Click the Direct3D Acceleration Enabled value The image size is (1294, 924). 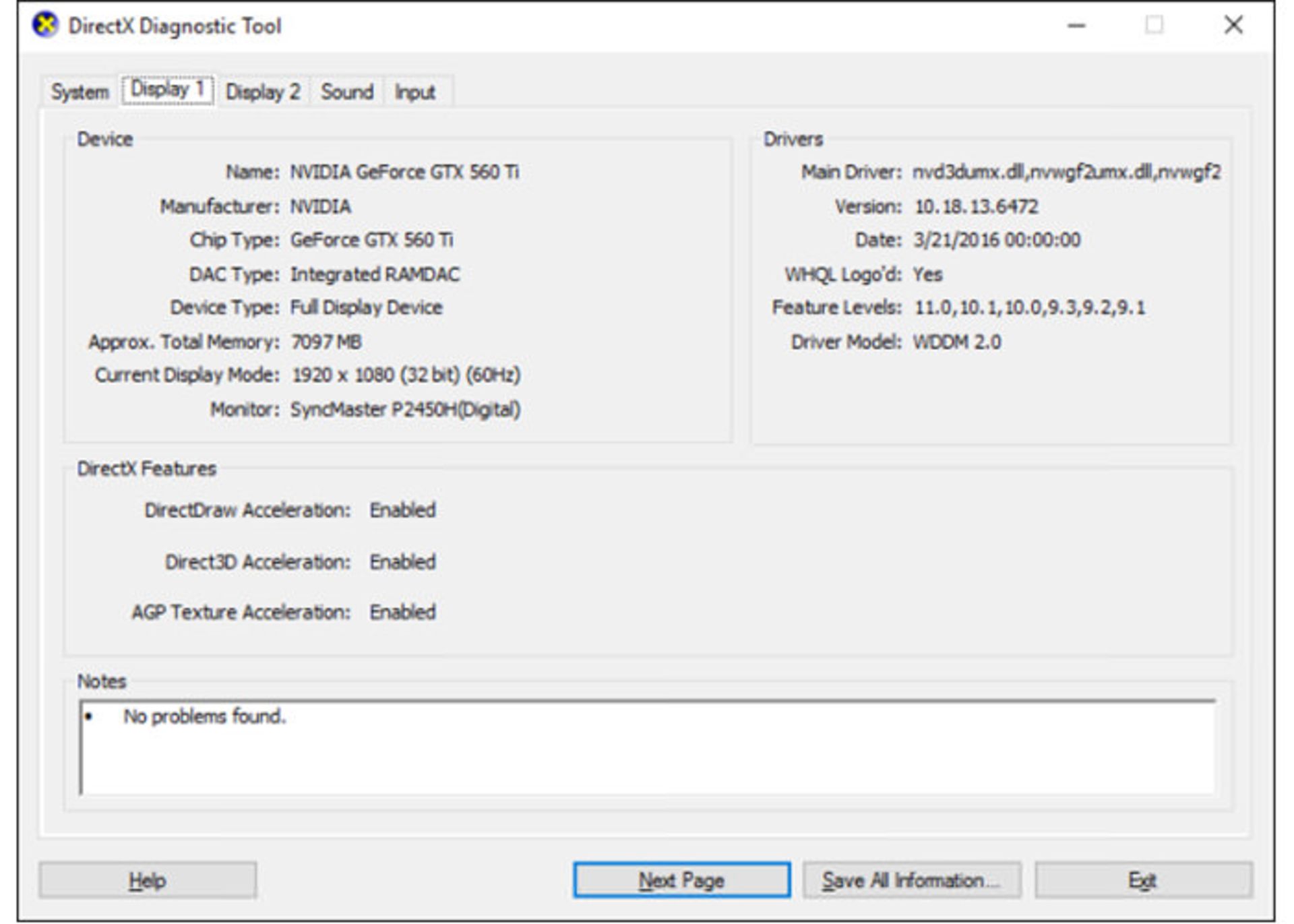(x=402, y=561)
